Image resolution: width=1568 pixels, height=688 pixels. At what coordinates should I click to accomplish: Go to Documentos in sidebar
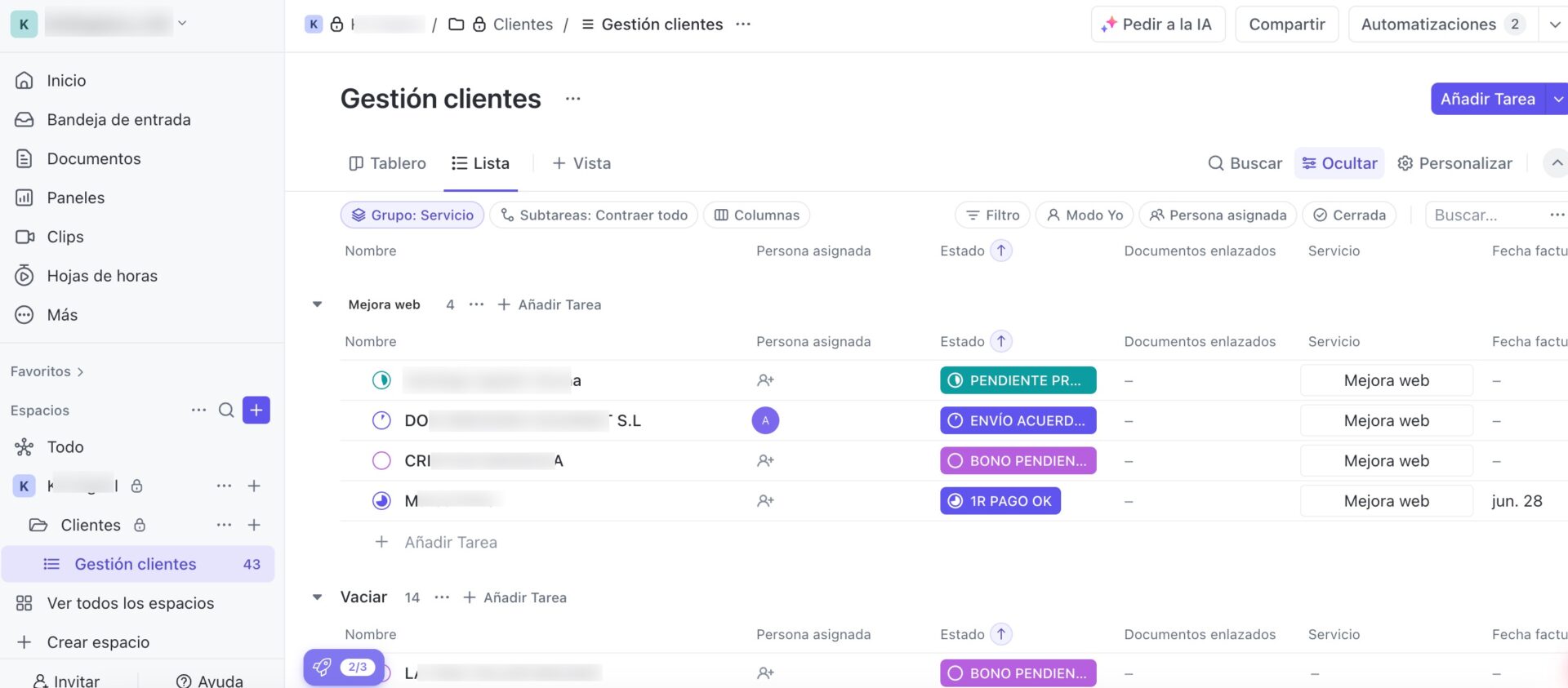[x=78, y=158]
